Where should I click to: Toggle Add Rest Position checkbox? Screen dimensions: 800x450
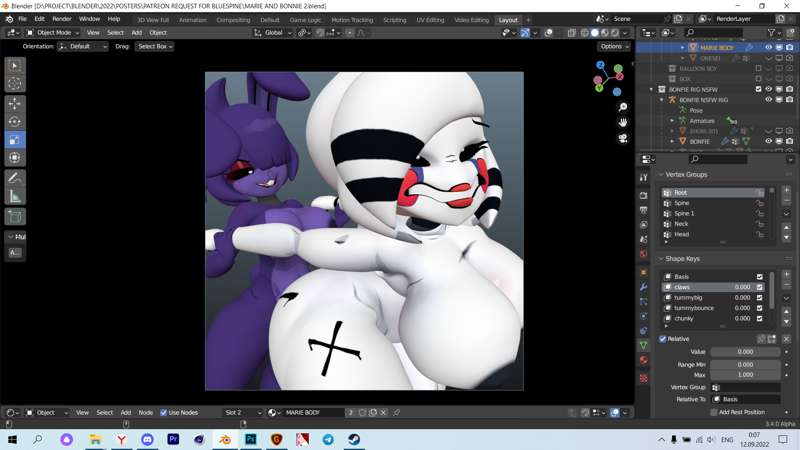714,412
